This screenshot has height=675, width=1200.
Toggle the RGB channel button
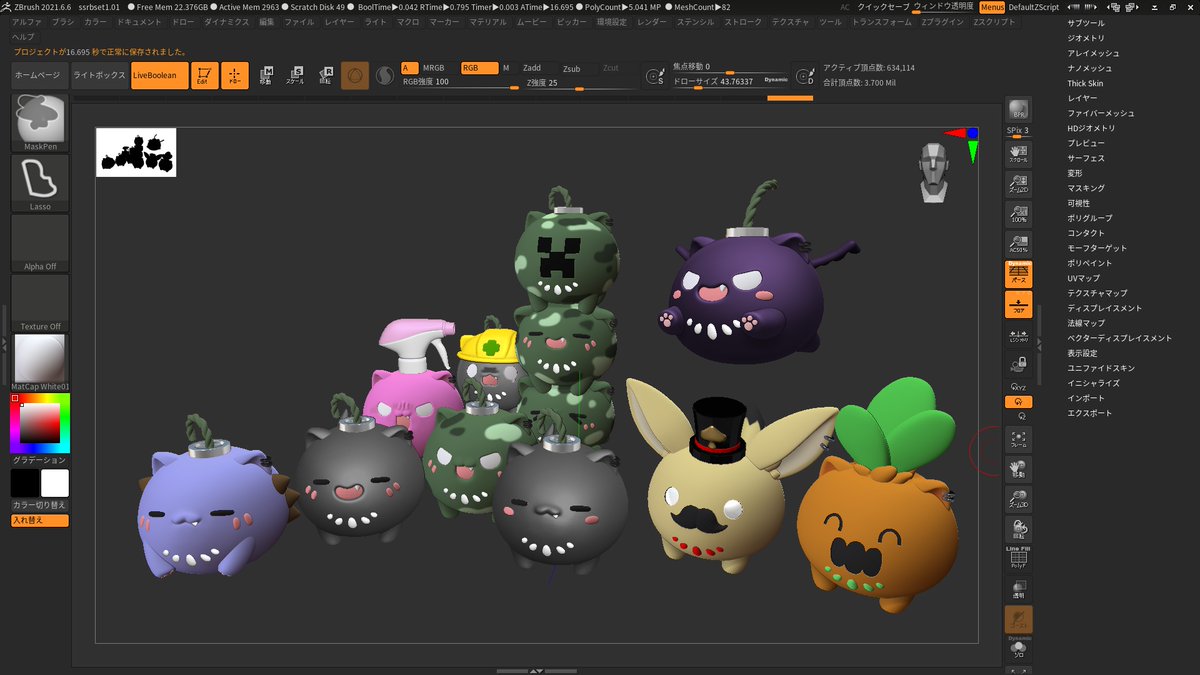pos(478,68)
